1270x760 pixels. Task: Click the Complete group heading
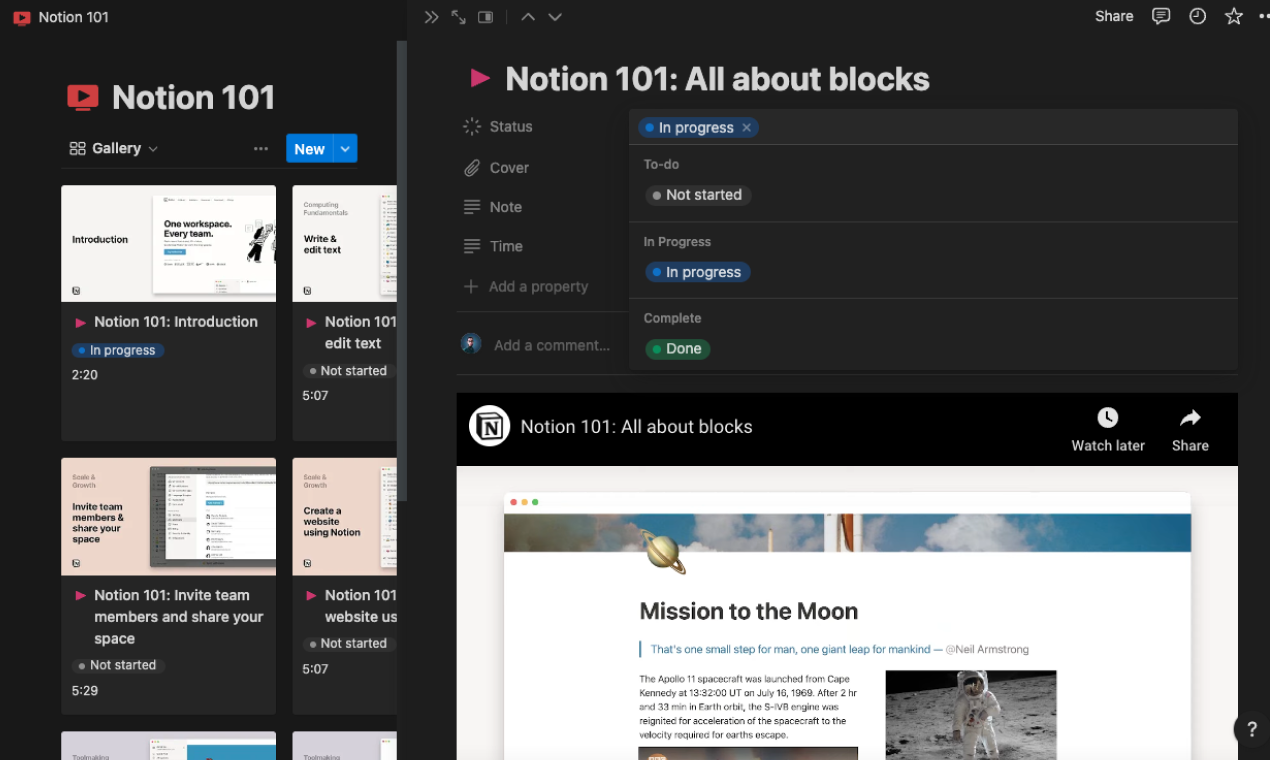coord(672,318)
